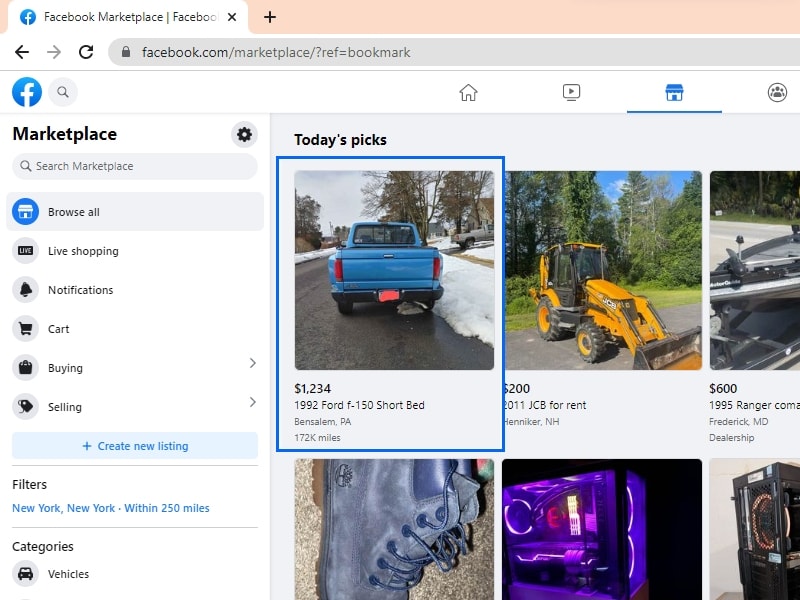Click the padlock site info icon
800x600 pixels.
click(x=126, y=52)
